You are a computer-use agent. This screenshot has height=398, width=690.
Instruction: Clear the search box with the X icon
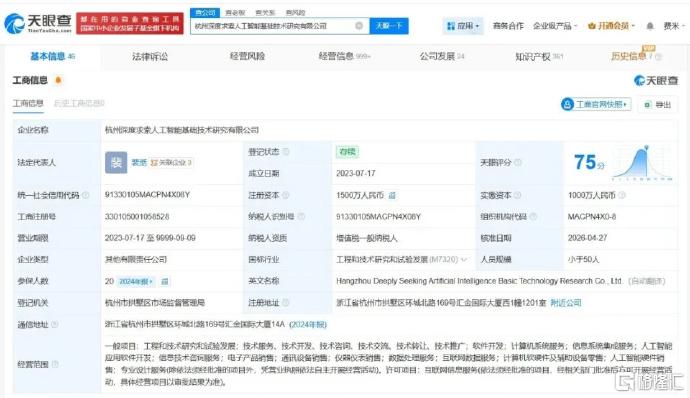pyautogui.click(x=359, y=26)
